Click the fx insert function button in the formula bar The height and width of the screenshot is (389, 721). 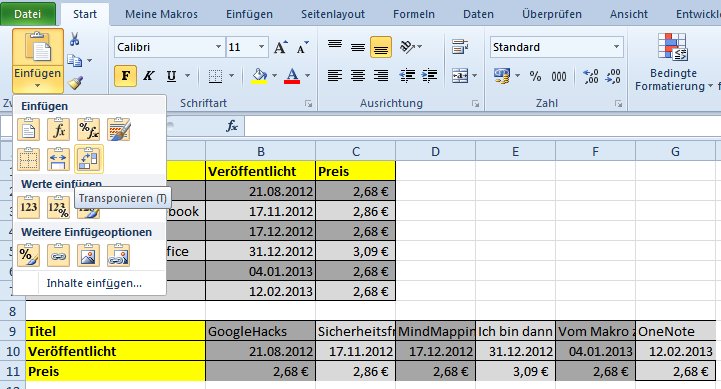tap(232, 126)
